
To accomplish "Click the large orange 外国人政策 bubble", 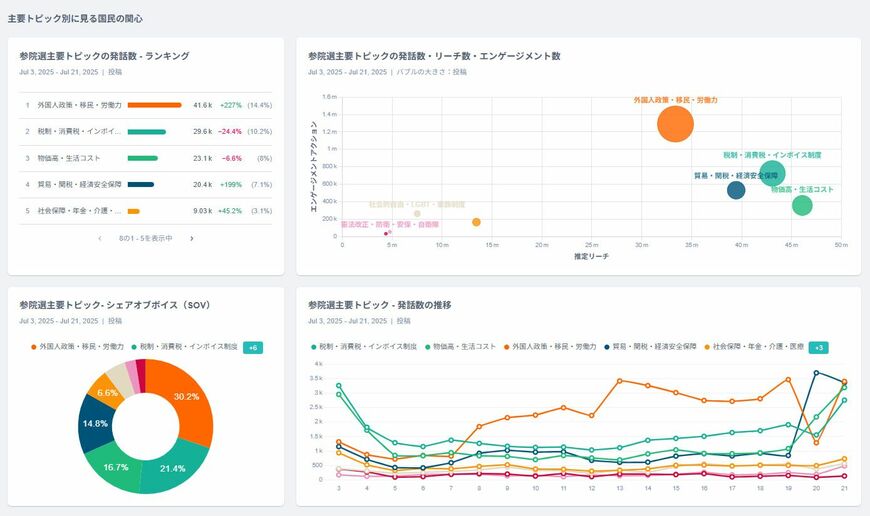I will pyautogui.click(x=676, y=124).
